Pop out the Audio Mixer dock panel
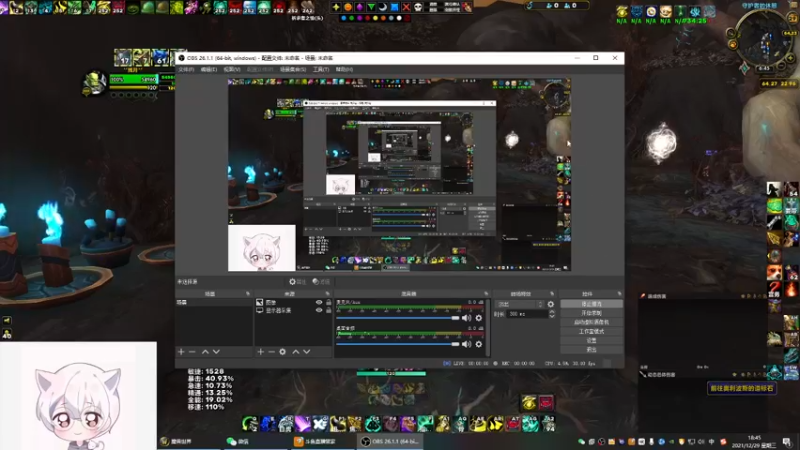The image size is (800, 450). 486,294
